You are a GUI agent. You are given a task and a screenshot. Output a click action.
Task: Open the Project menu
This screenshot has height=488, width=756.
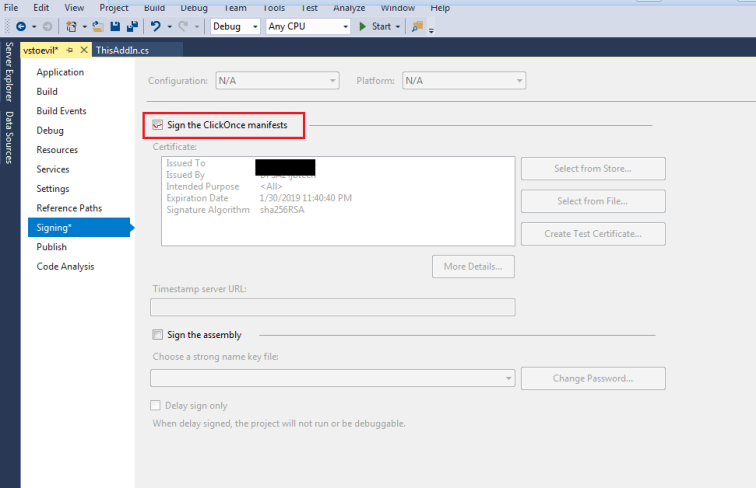(x=114, y=8)
